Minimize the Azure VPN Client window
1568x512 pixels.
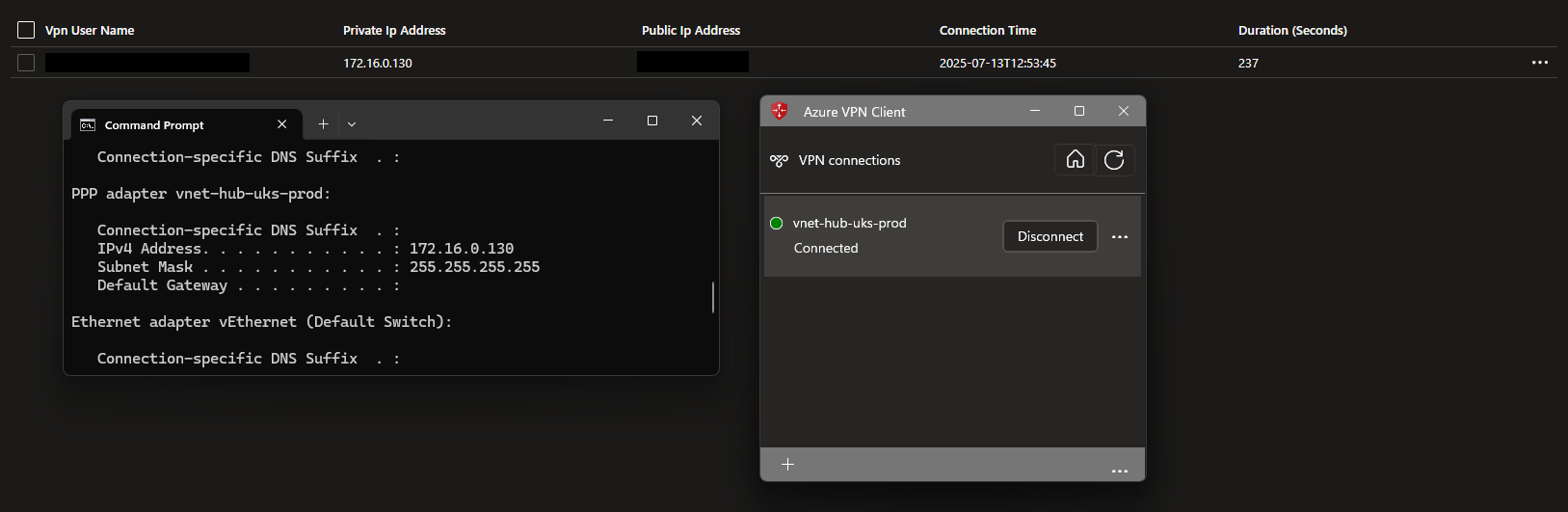(1035, 111)
